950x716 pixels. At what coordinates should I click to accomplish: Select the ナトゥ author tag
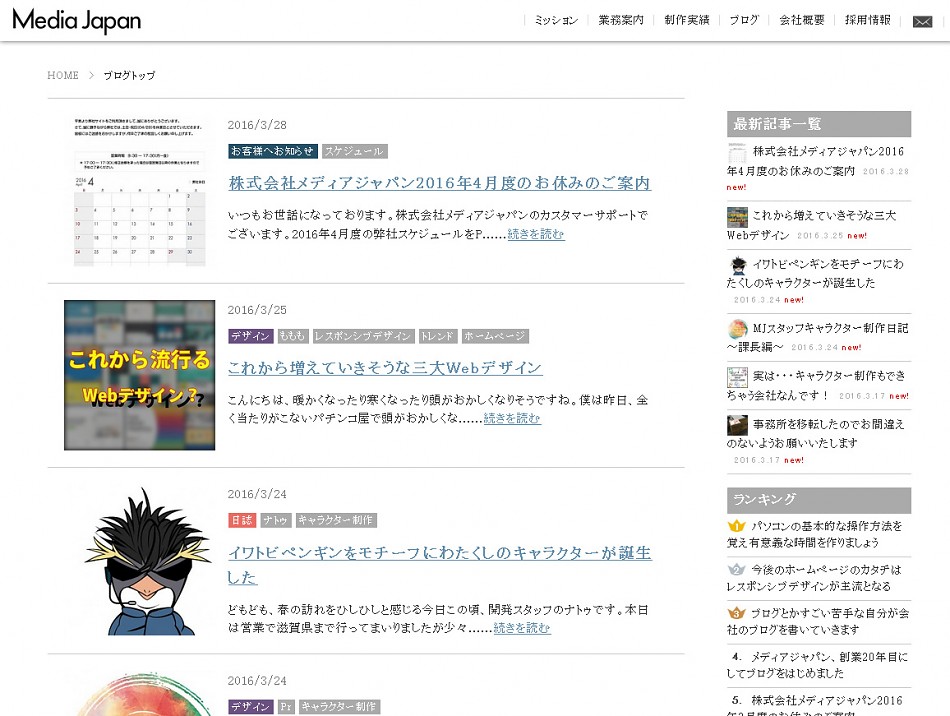point(276,520)
